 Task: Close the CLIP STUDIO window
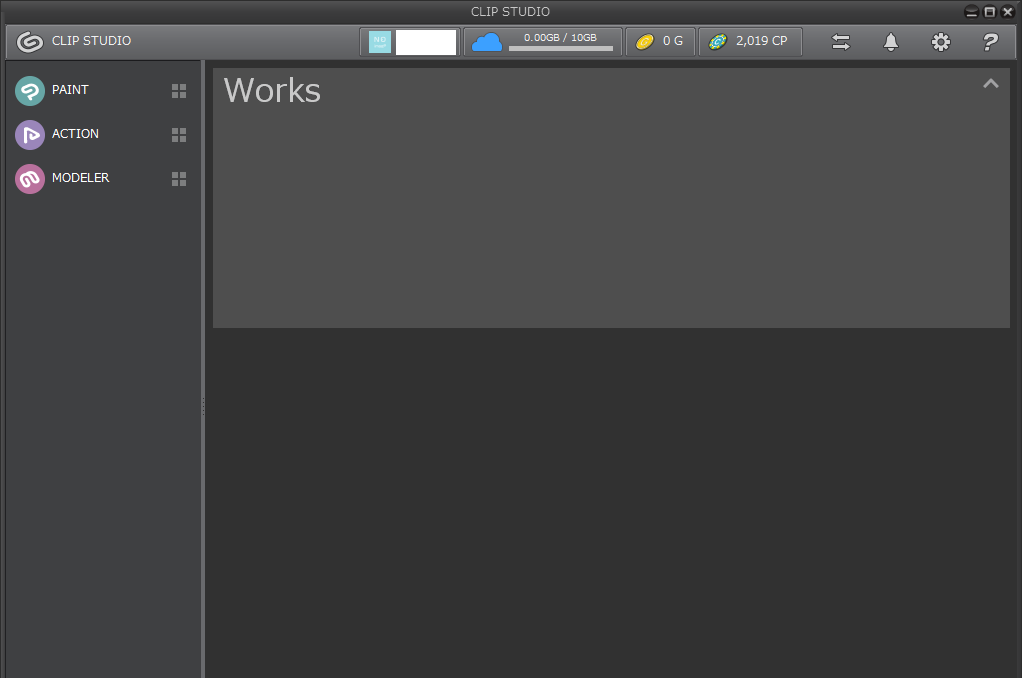coord(1008,12)
